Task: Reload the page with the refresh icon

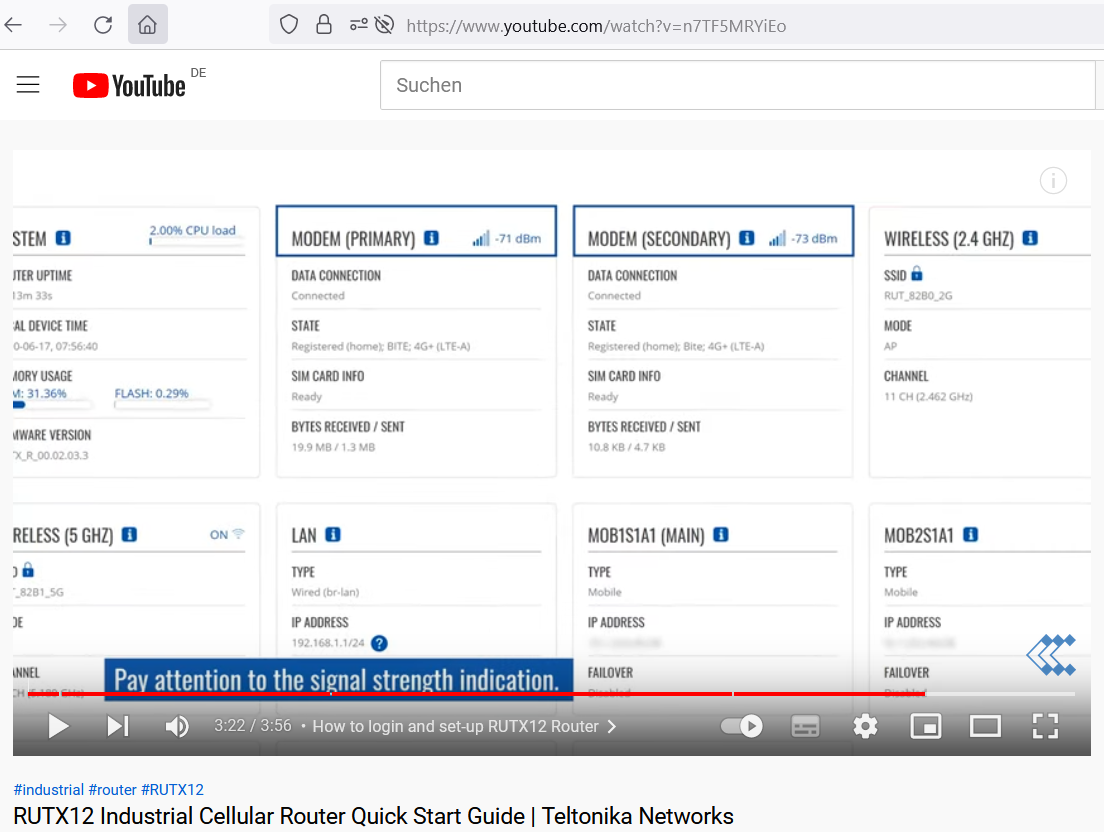Action: pos(103,25)
